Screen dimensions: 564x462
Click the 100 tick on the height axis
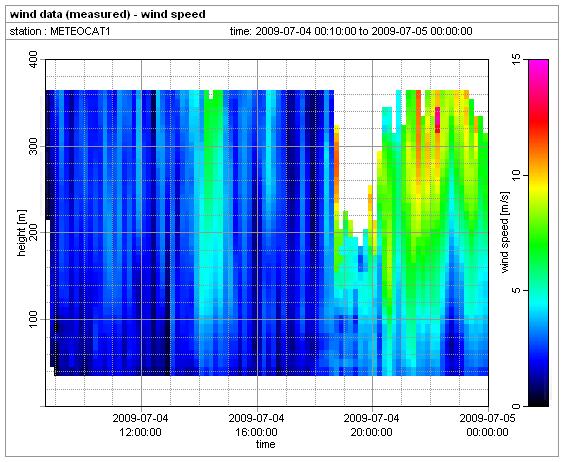[x=33, y=319]
